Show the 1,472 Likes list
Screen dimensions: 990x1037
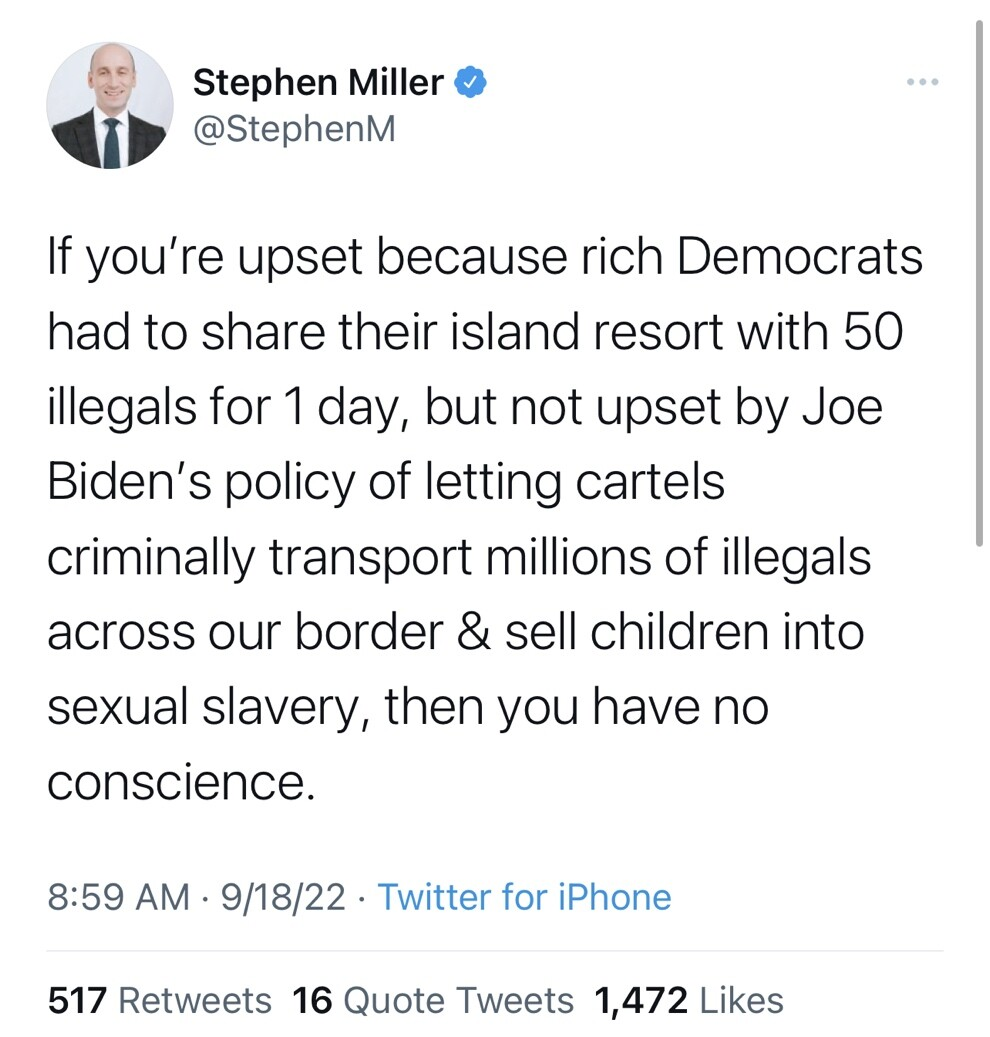pos(689,1000)
